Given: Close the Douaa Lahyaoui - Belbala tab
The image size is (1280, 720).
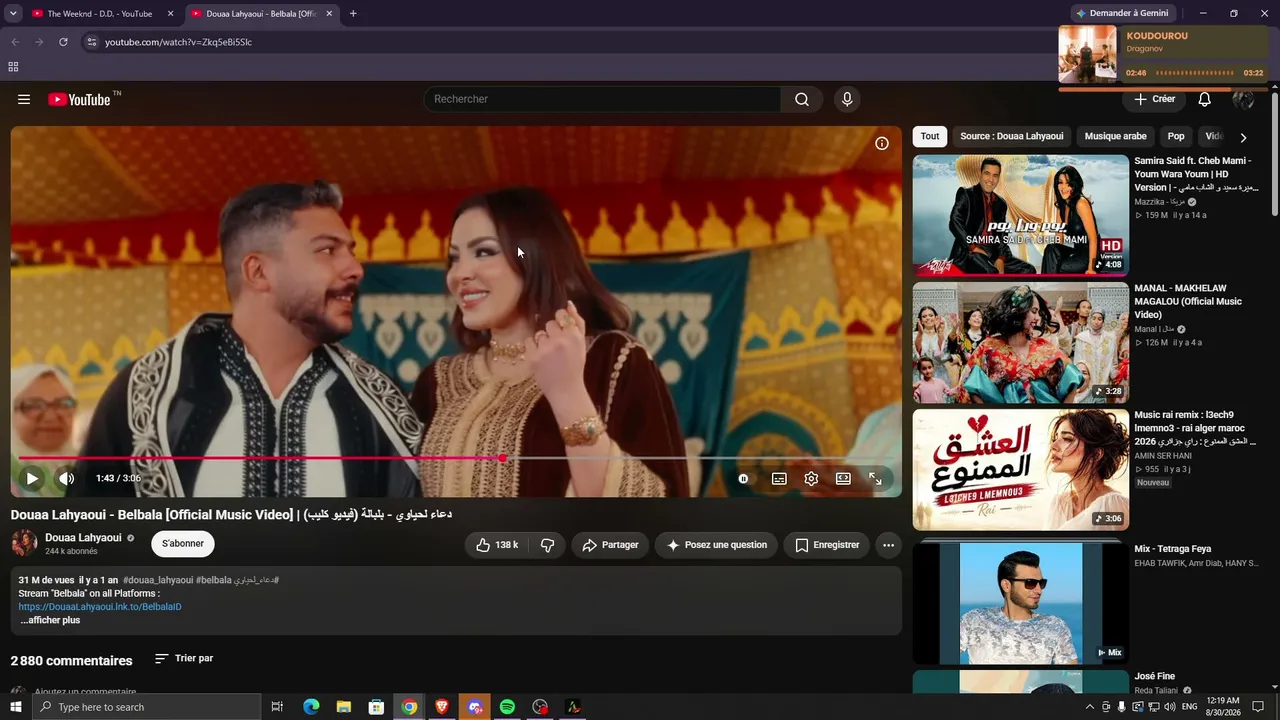Looking at the screenshot, I should coord(330,14).
